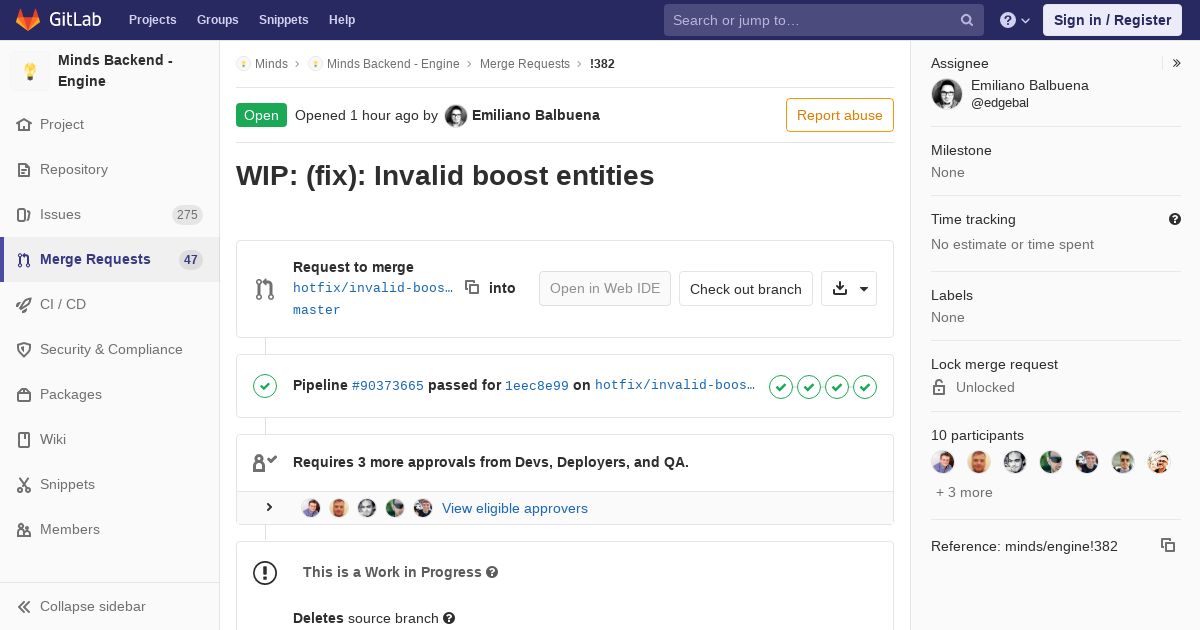
Task: Copy the source branch name icon
Action: pos(472,287)
